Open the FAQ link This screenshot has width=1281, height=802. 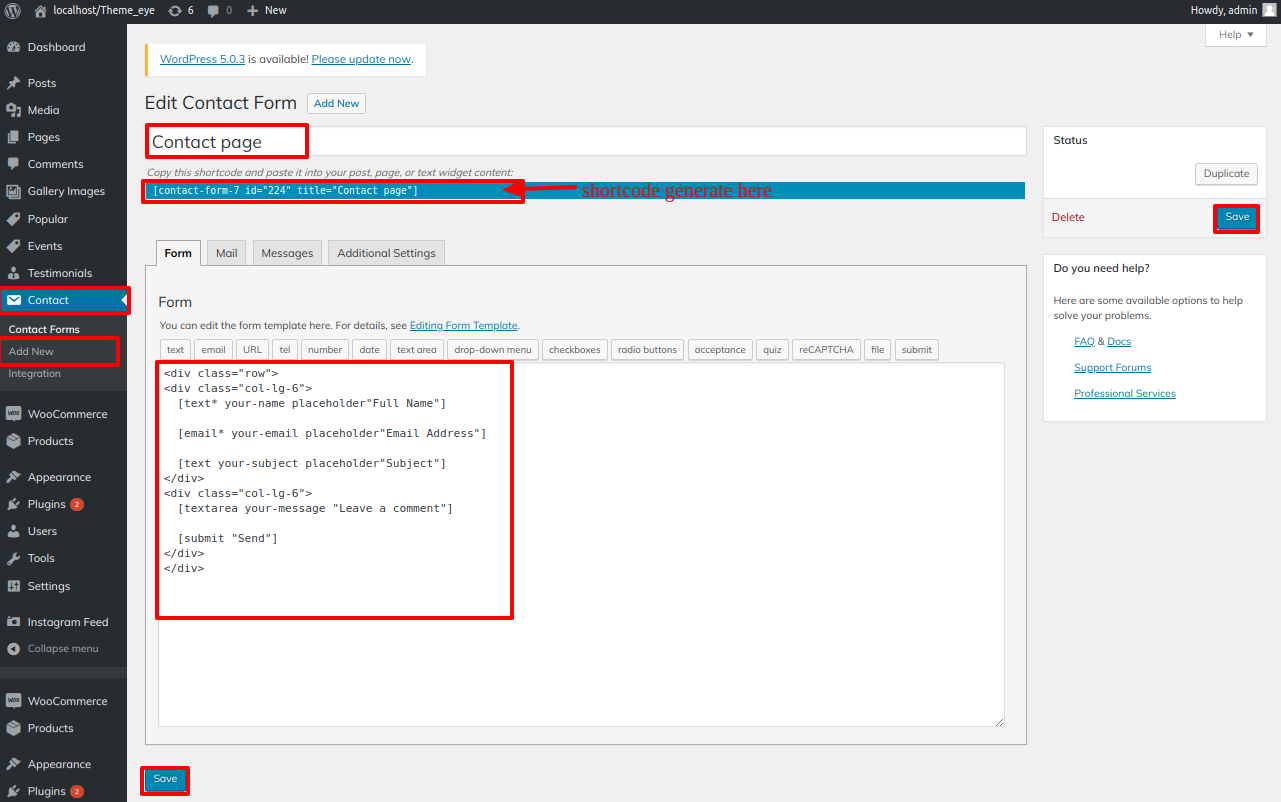click(1084, 341)
